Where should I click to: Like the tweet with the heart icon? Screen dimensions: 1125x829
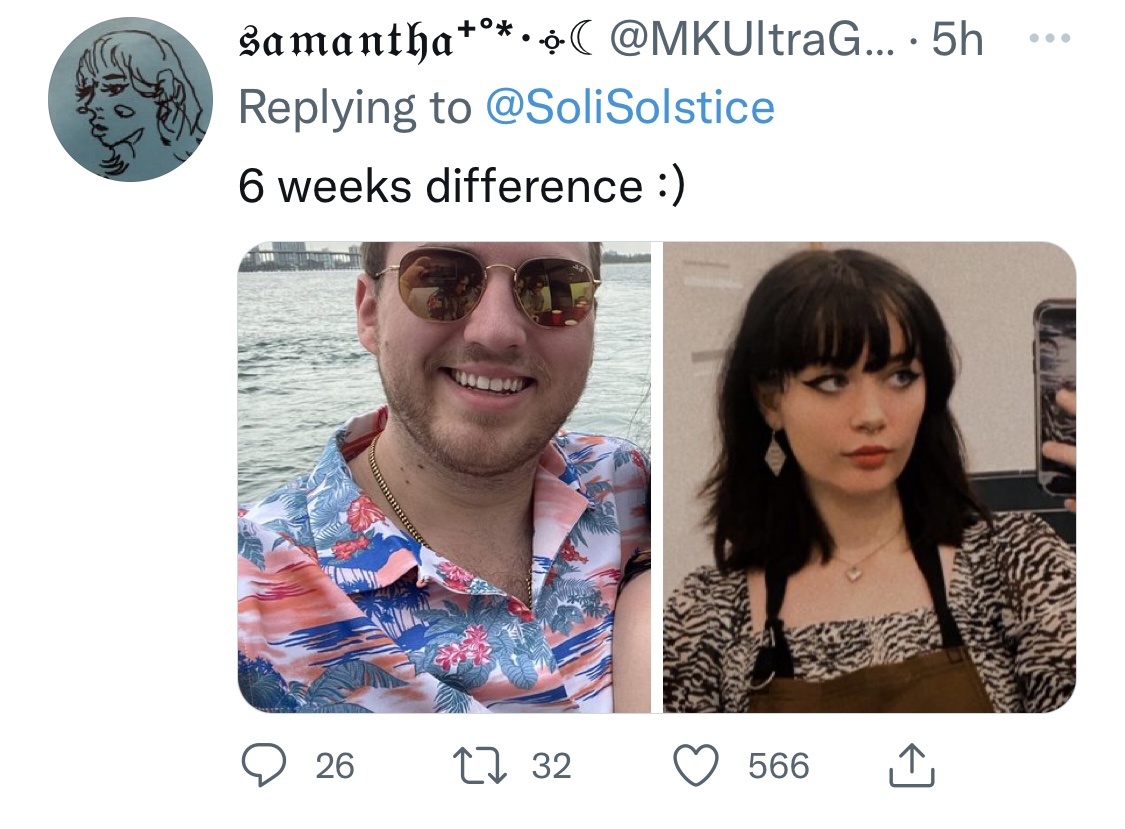(x=696, y=765)
